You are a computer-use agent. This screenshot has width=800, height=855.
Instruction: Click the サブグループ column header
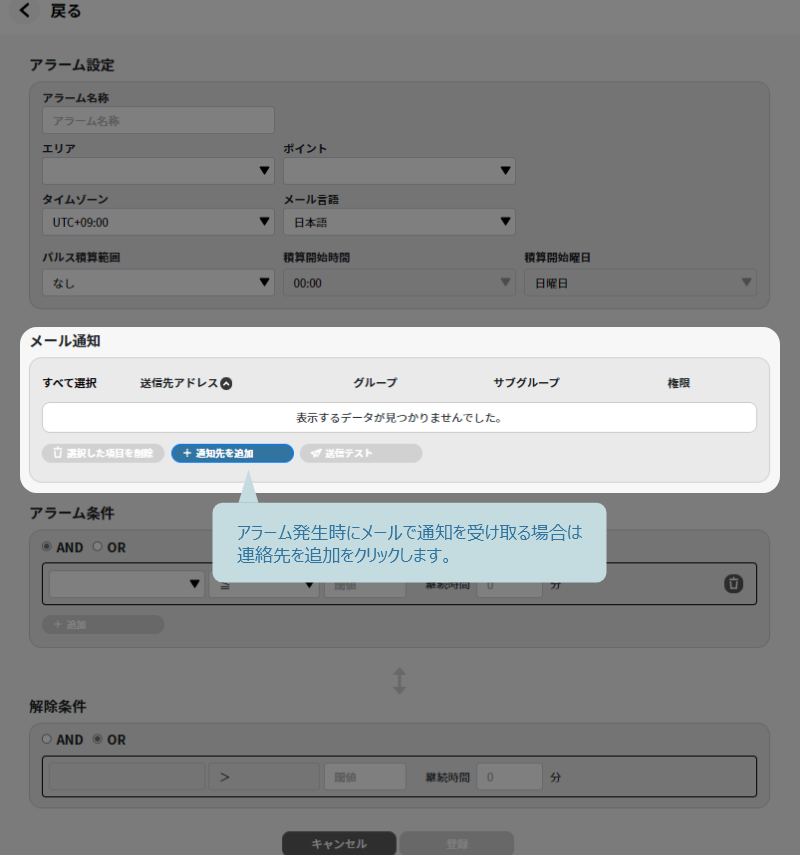point(526,383)
